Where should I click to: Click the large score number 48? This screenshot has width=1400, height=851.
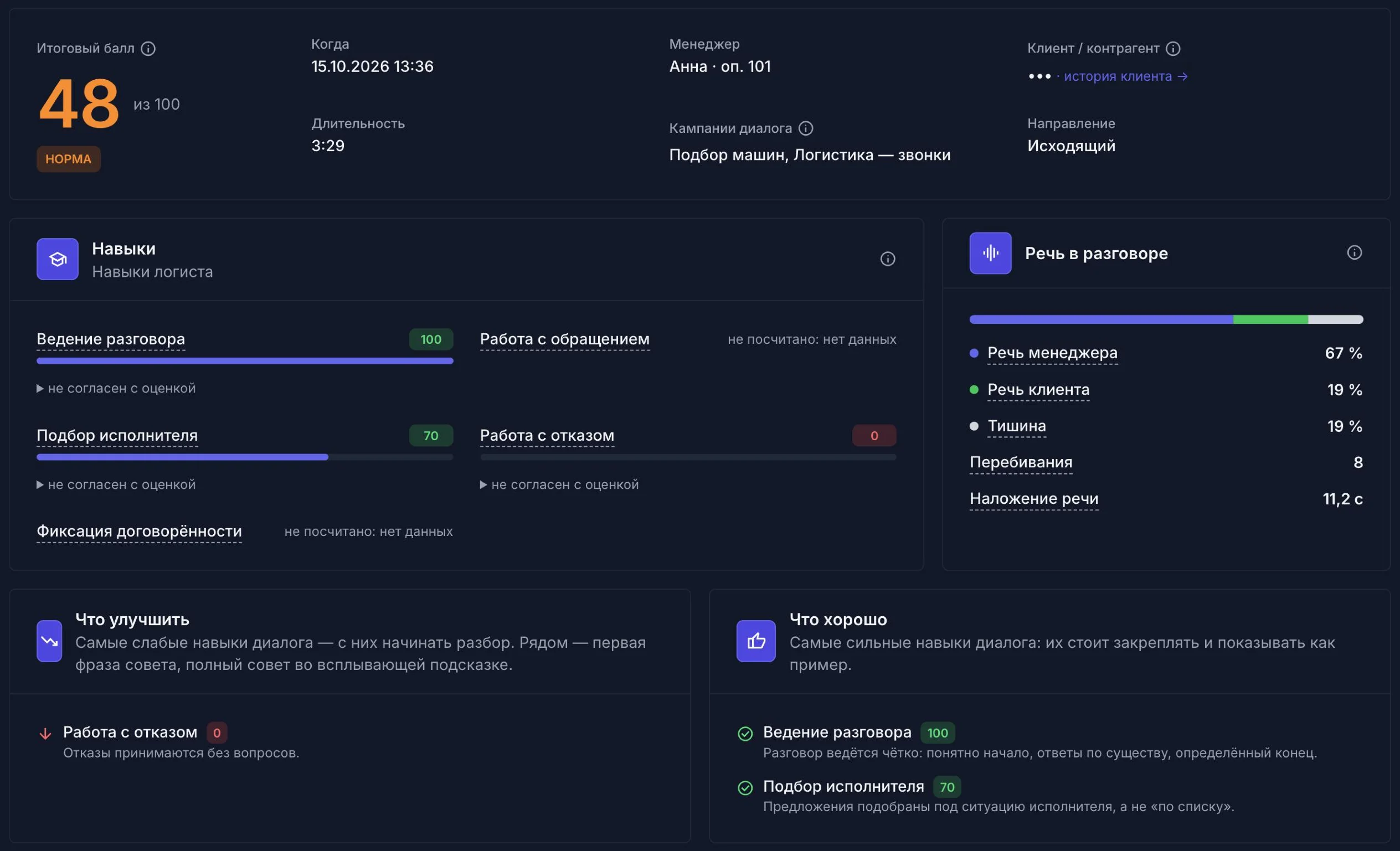click(x=79, y=104)
